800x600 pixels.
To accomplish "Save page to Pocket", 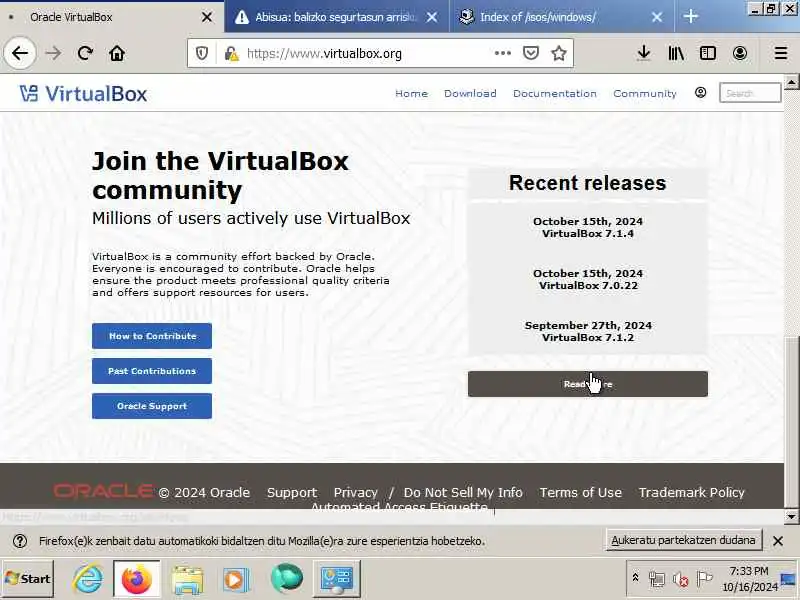I will [x=531, y=53].
